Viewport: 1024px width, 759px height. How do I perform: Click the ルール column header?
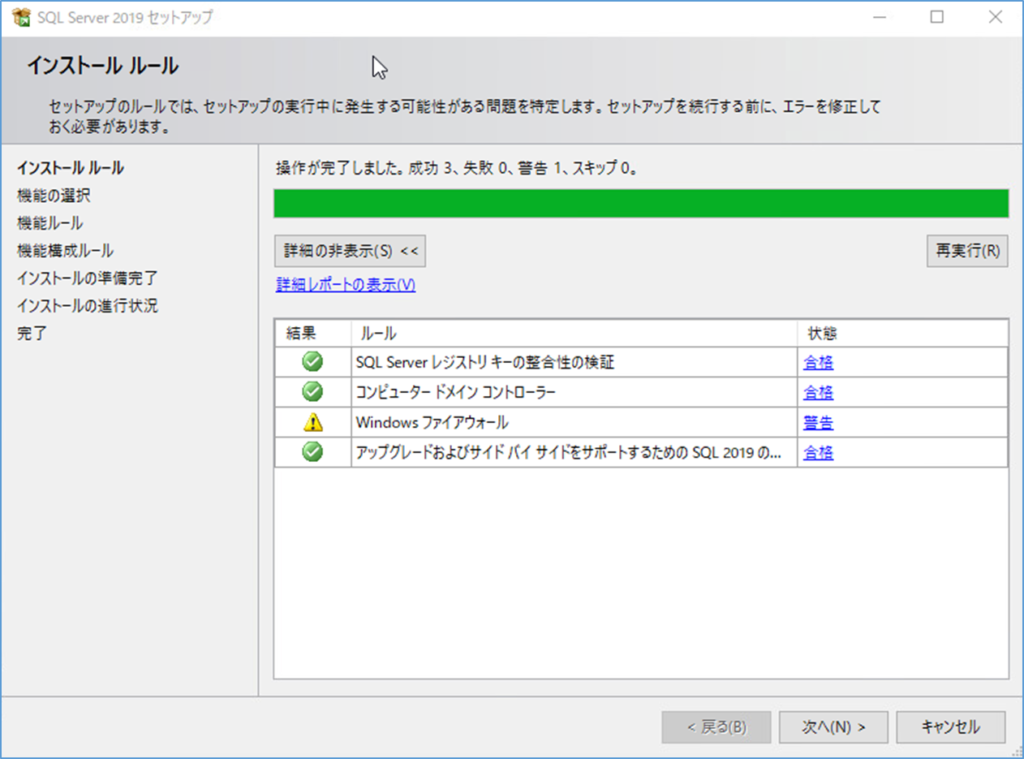point(574,333)
